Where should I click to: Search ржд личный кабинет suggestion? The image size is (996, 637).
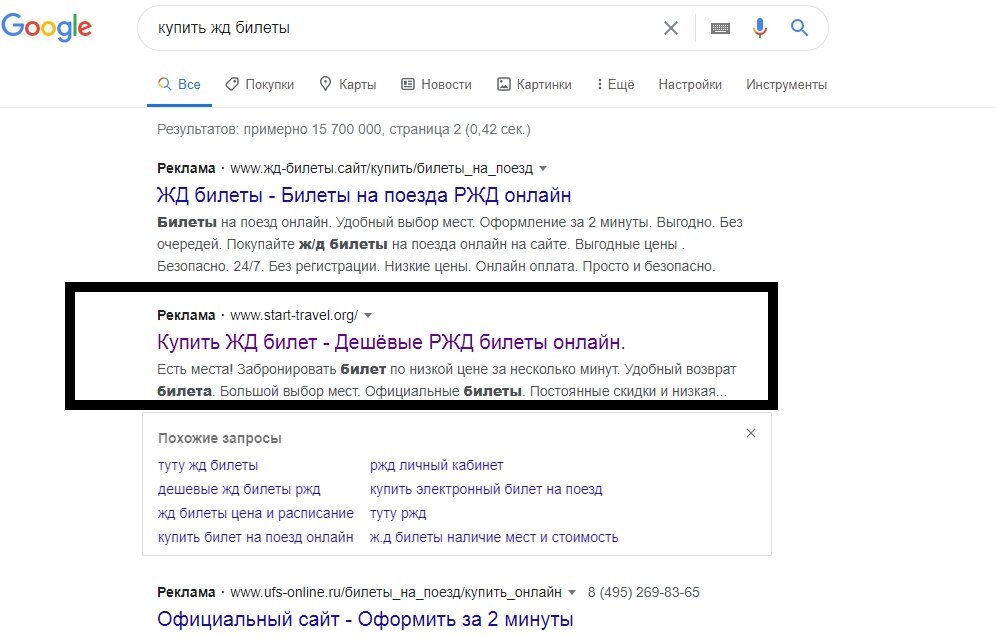click(436, 465)
